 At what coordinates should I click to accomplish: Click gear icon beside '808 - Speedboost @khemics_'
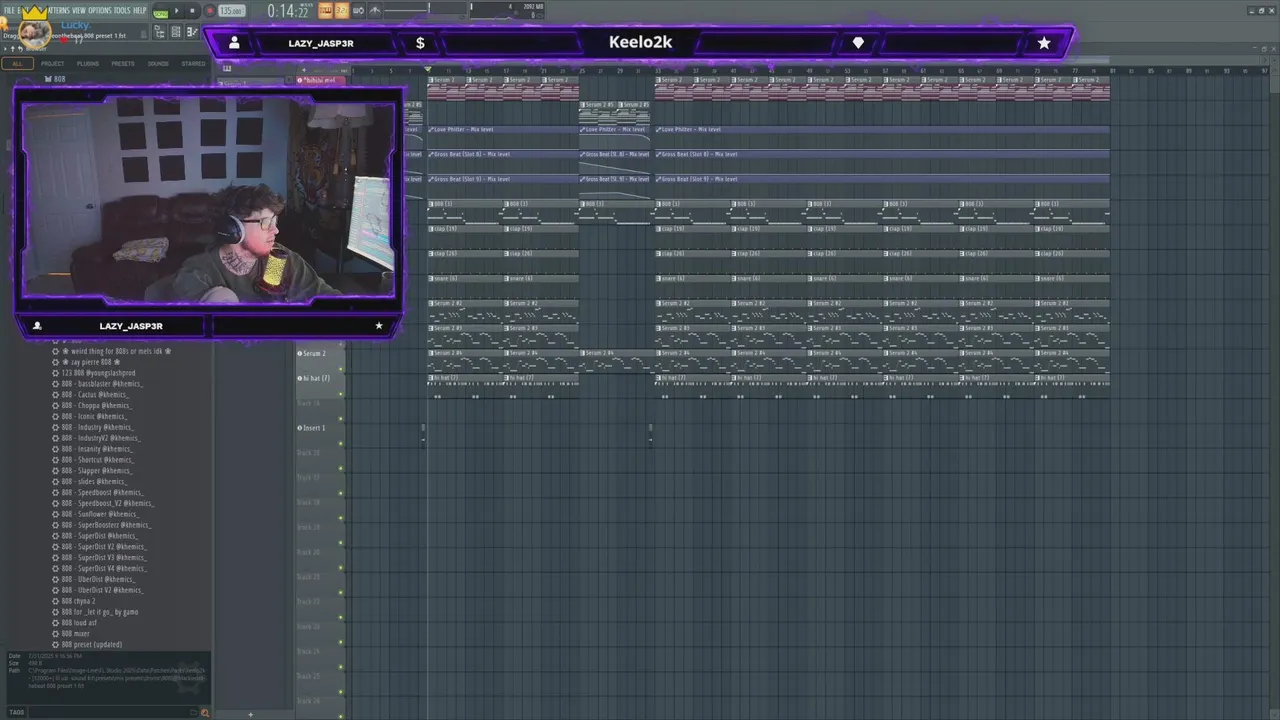[x=55, y=492]
